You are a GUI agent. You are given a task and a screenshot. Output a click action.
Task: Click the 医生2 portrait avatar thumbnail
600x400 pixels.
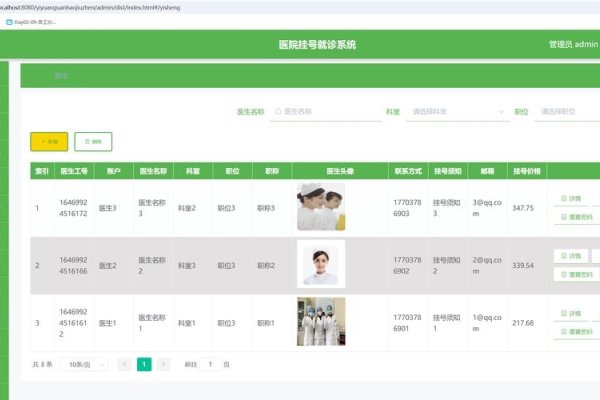[321, 264]
